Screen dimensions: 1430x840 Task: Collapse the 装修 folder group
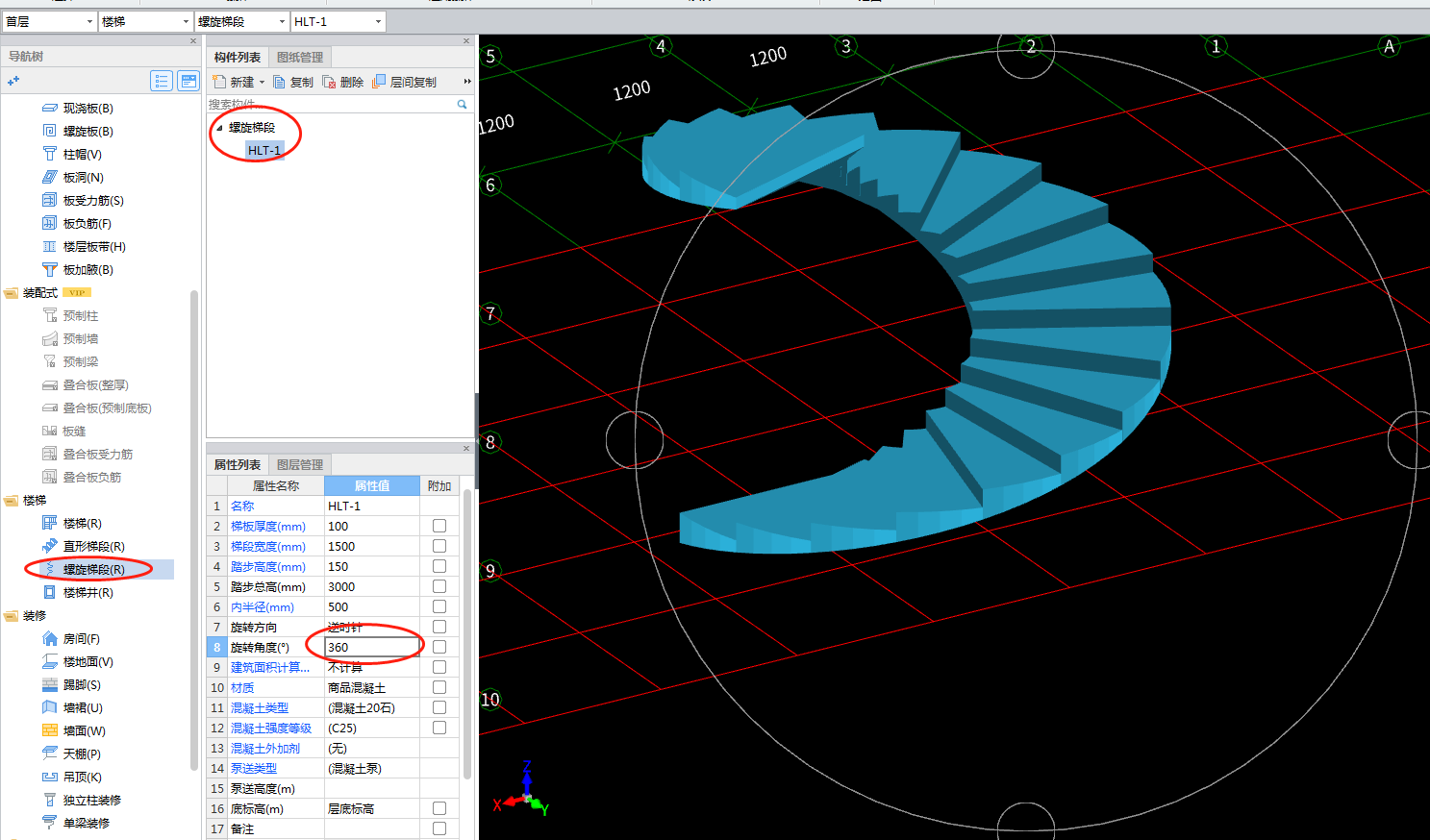(x=12, y=616)
